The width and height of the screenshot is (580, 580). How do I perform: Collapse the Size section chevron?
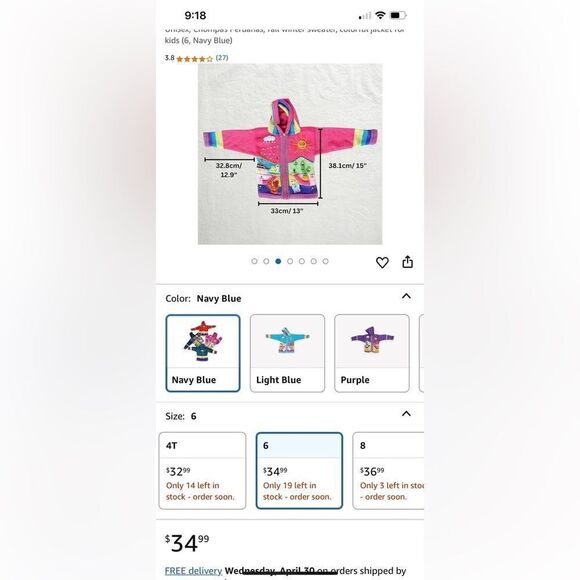(406, 414)
